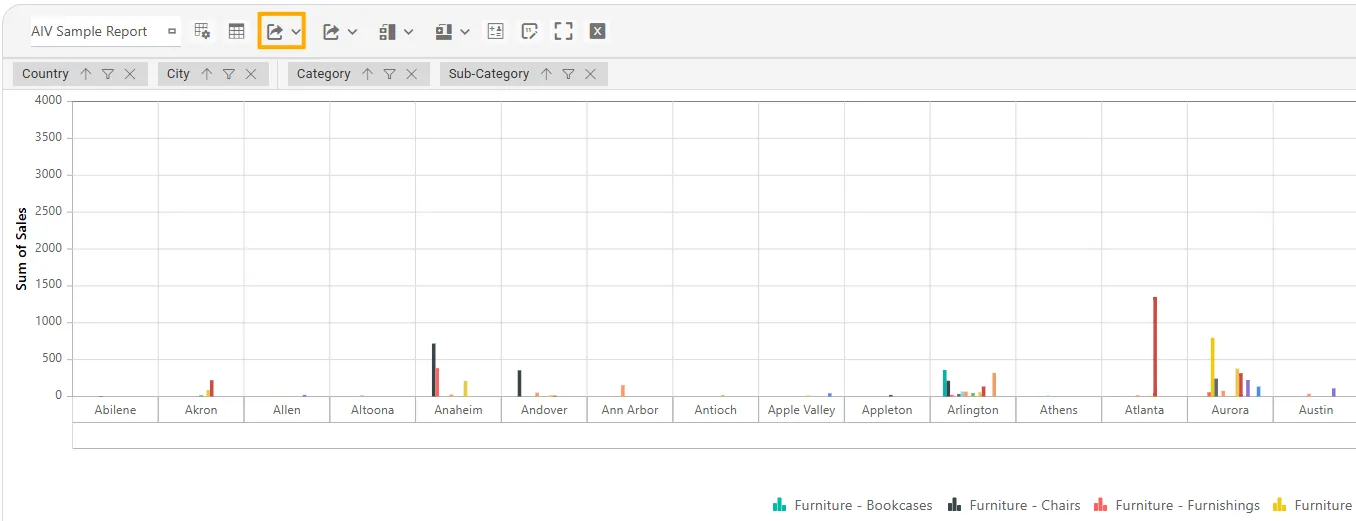This screenshot has width=1356, height=521.
Task: Click the Aurora axis label
Action: tap(1230, 410)
